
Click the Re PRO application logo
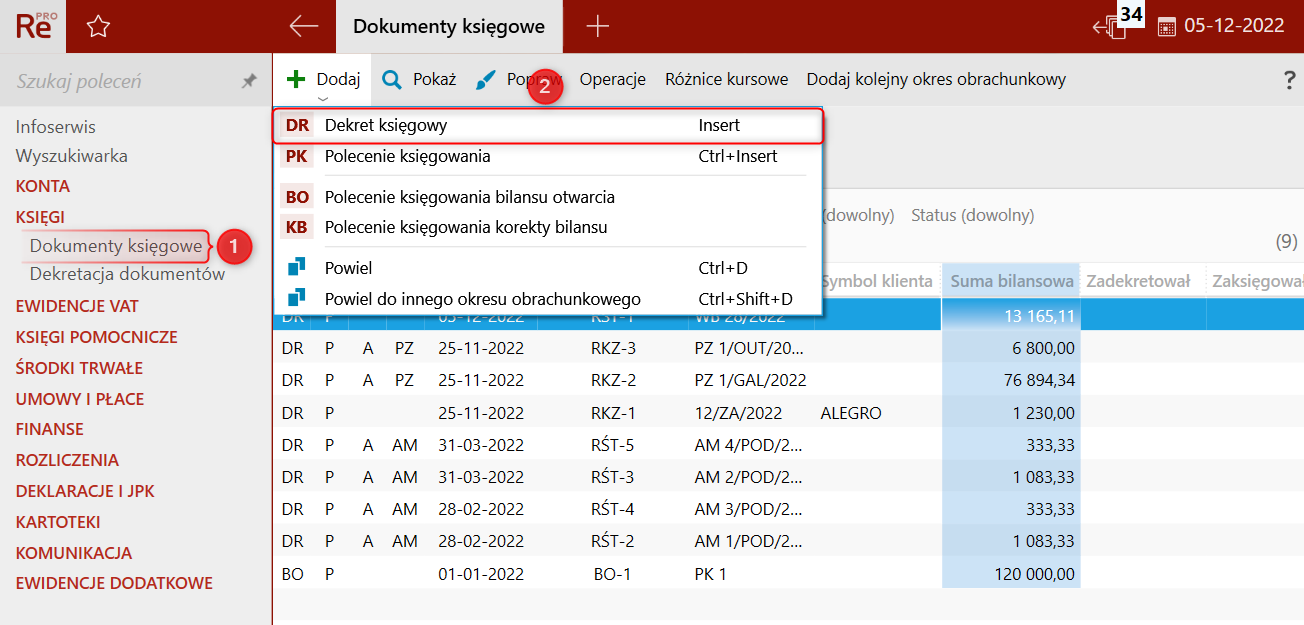click(x=33, y=26)
